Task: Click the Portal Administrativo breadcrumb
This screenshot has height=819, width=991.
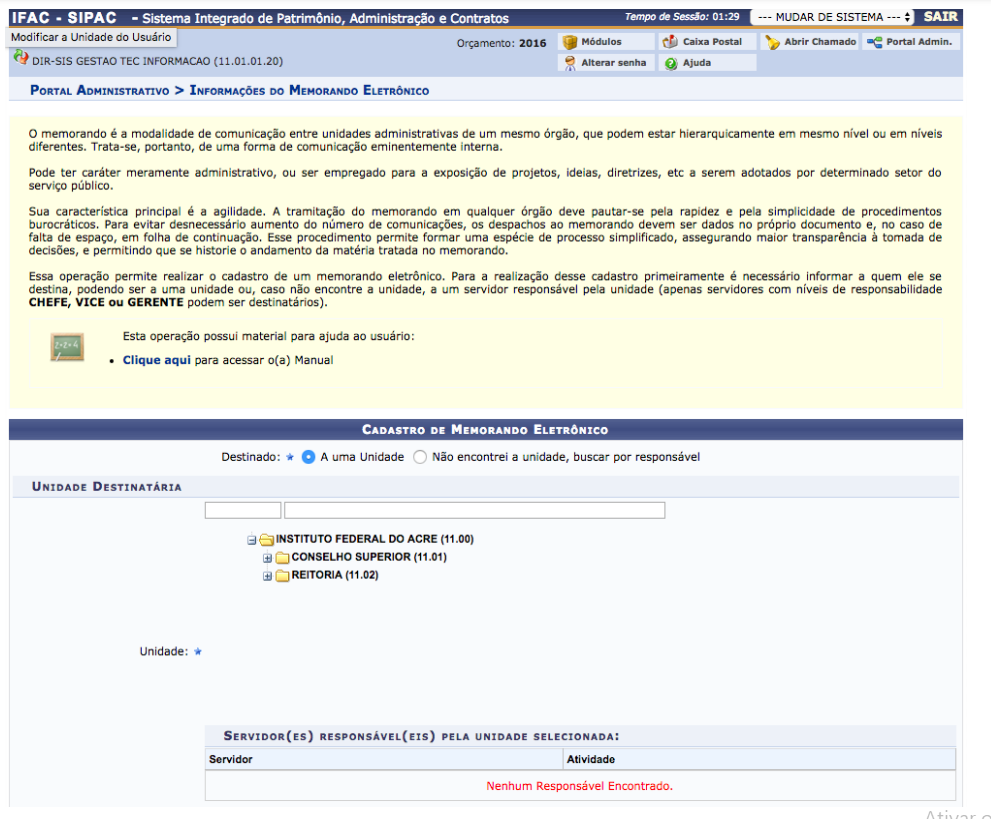Action: [100, 90]
